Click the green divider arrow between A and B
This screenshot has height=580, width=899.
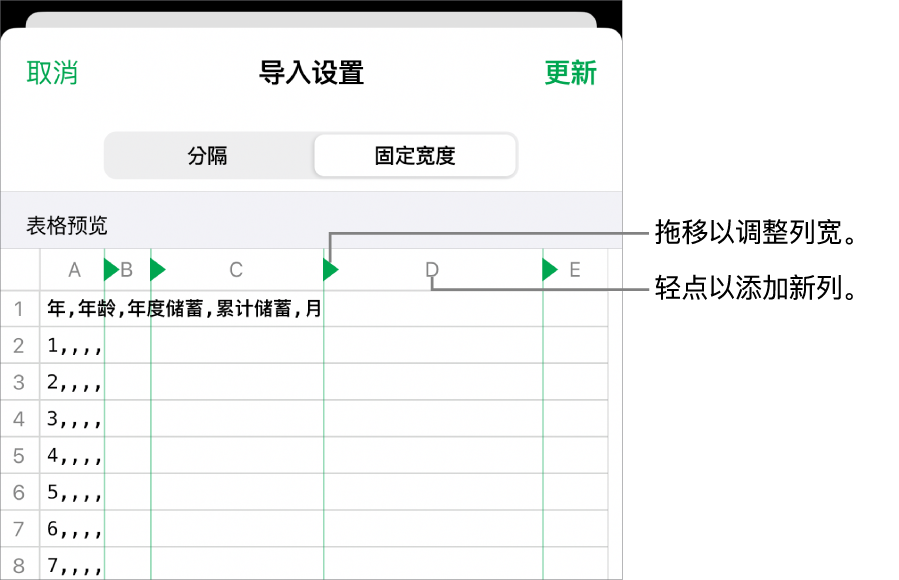tap(111, 269)
